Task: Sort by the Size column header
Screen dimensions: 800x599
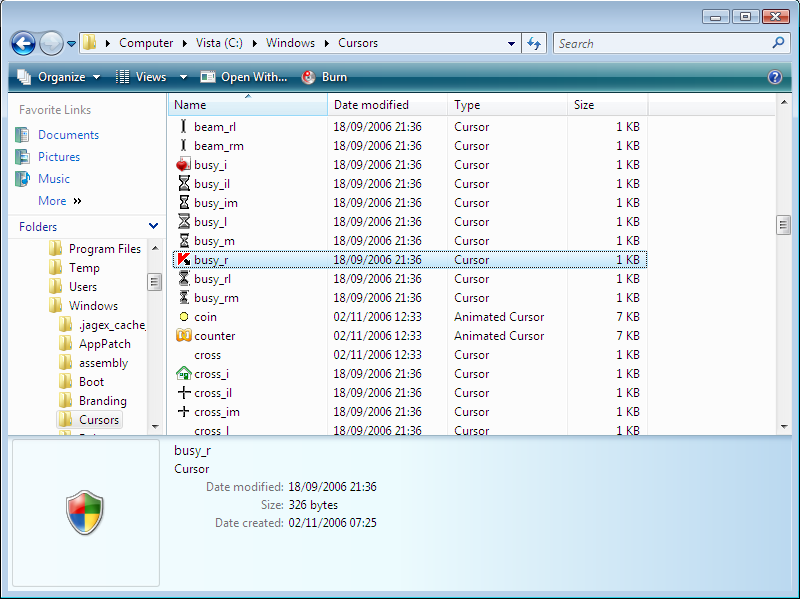Action: tap(608, 105)
